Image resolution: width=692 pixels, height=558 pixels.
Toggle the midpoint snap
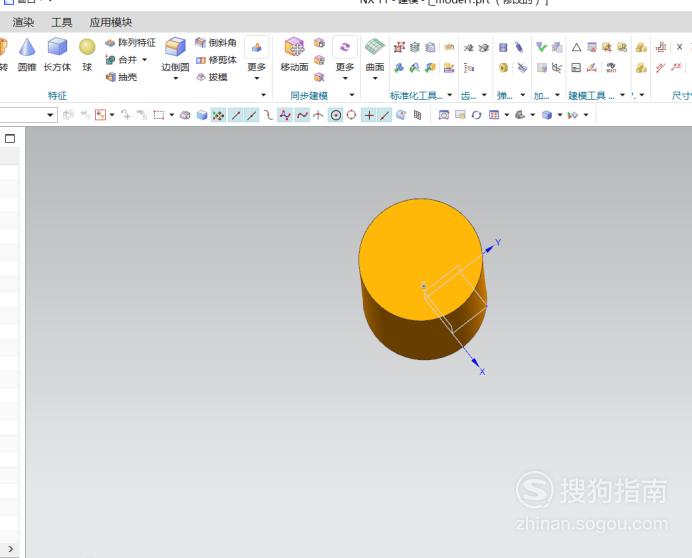(x=252, y=115)
